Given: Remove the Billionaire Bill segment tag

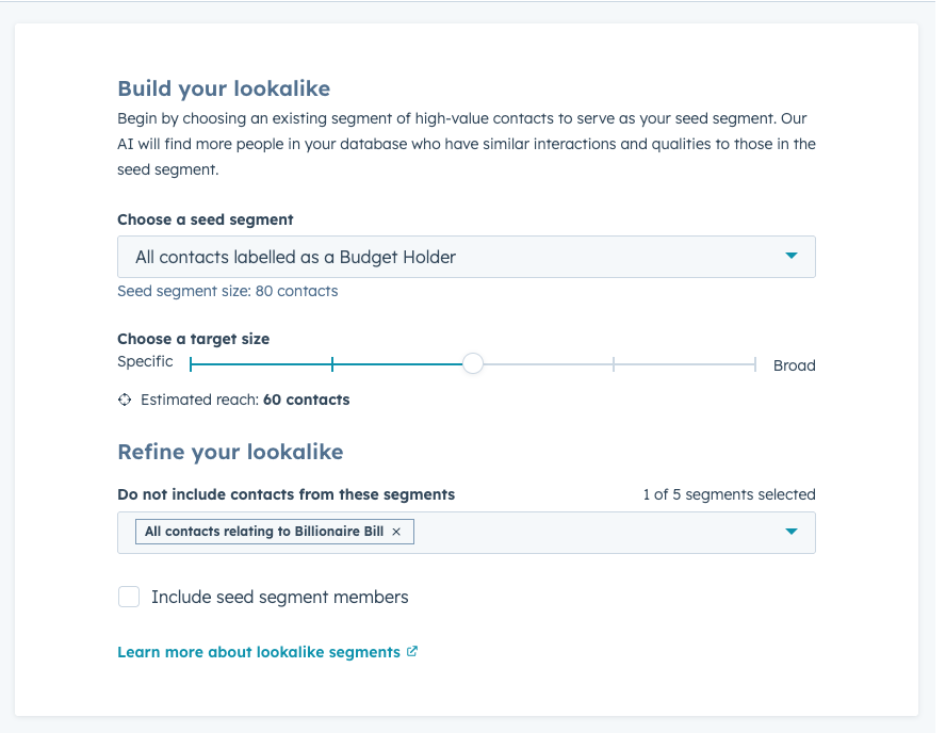Looking at the screenshot, I should click(396, 532).
